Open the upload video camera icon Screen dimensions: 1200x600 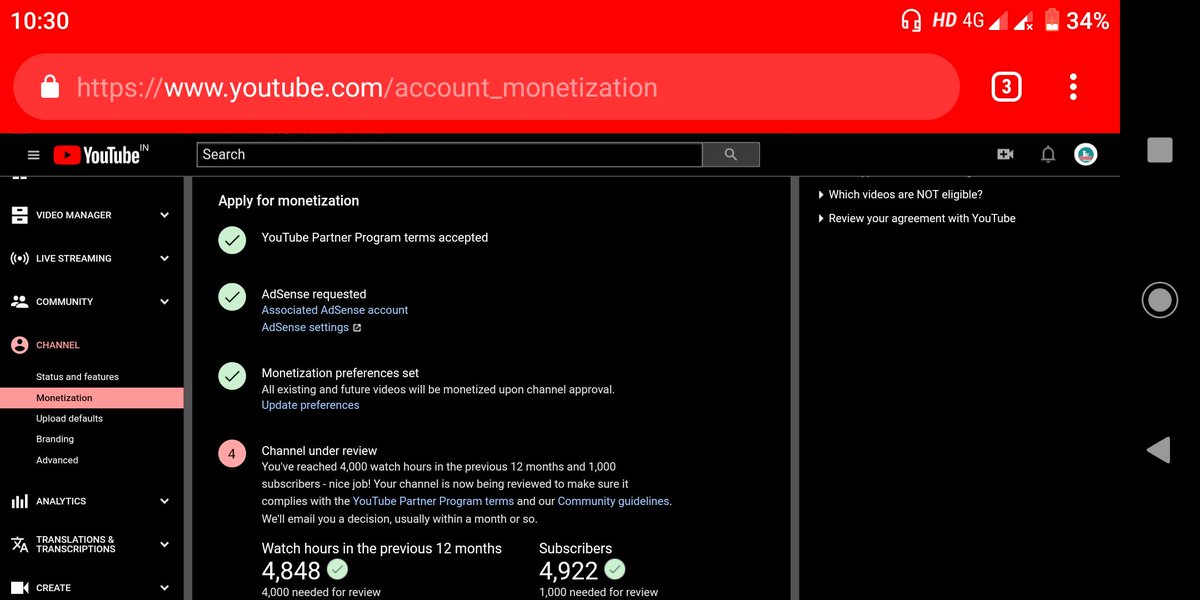tap(1005, 154)
